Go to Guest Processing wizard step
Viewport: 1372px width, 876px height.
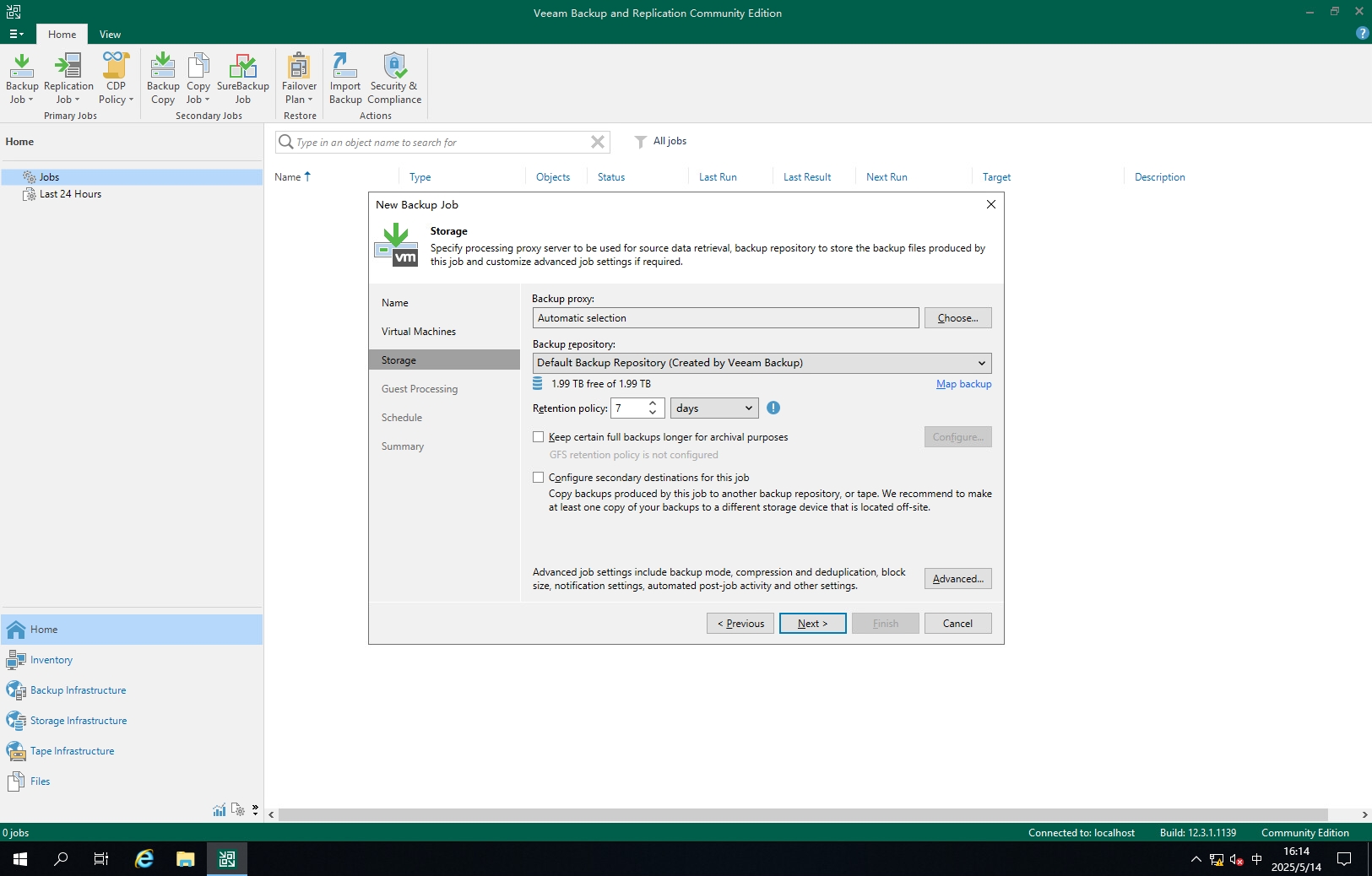[x=420, y=389]
